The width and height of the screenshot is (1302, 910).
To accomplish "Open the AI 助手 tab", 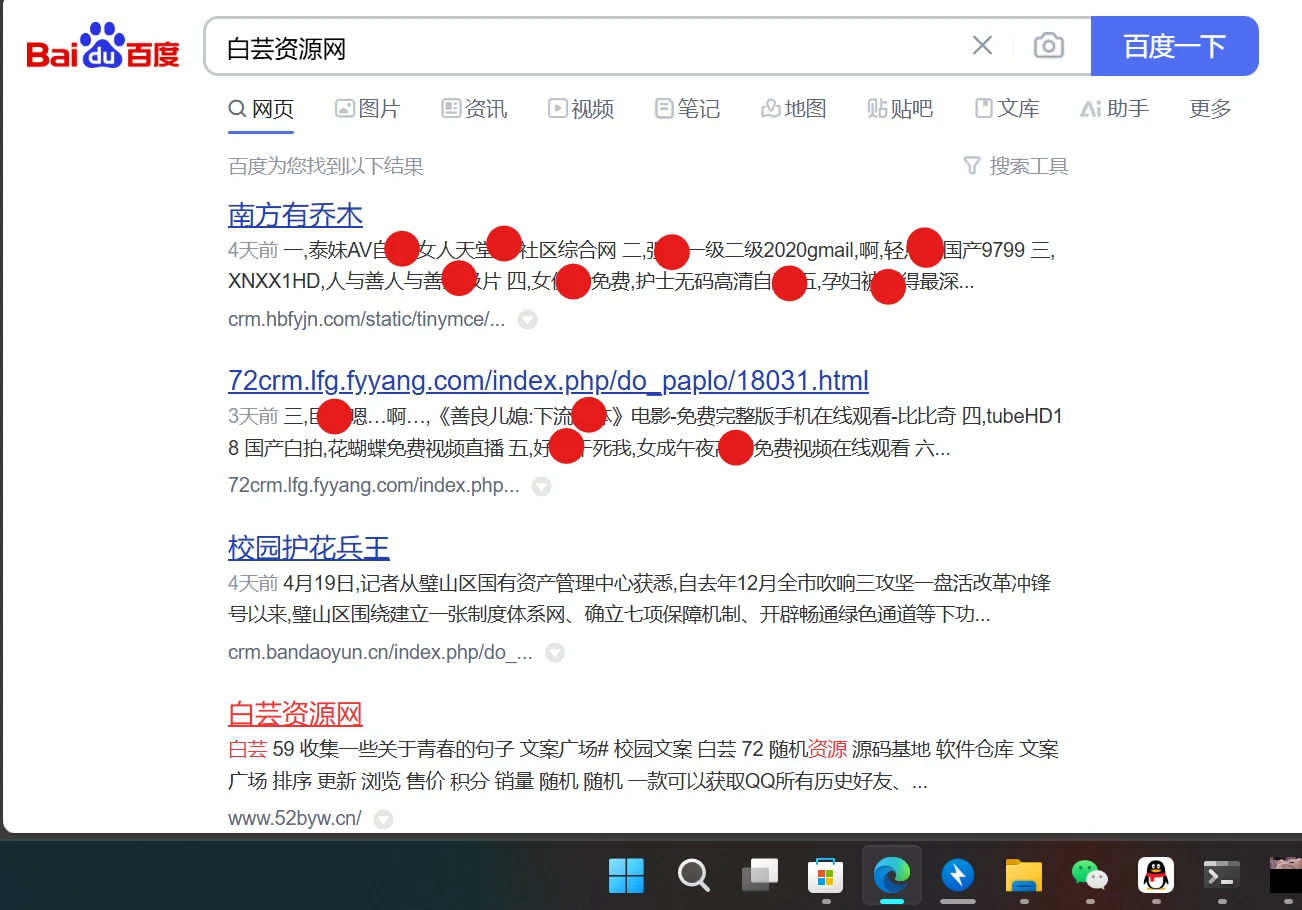I will (x=1114, y=109).
